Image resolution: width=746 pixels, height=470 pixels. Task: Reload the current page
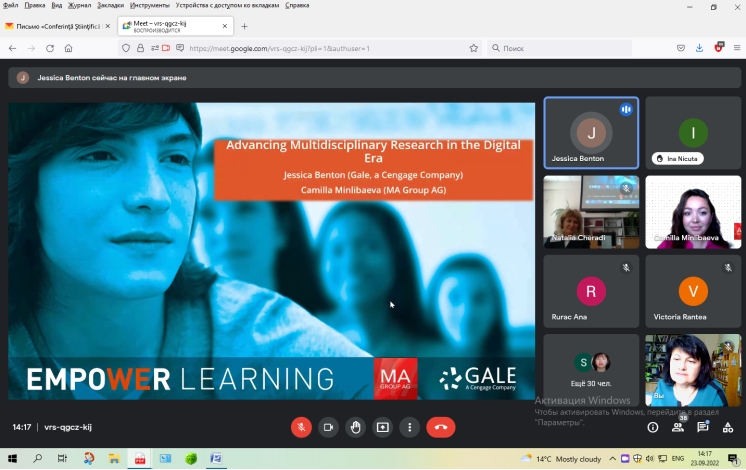pos(49,48)
